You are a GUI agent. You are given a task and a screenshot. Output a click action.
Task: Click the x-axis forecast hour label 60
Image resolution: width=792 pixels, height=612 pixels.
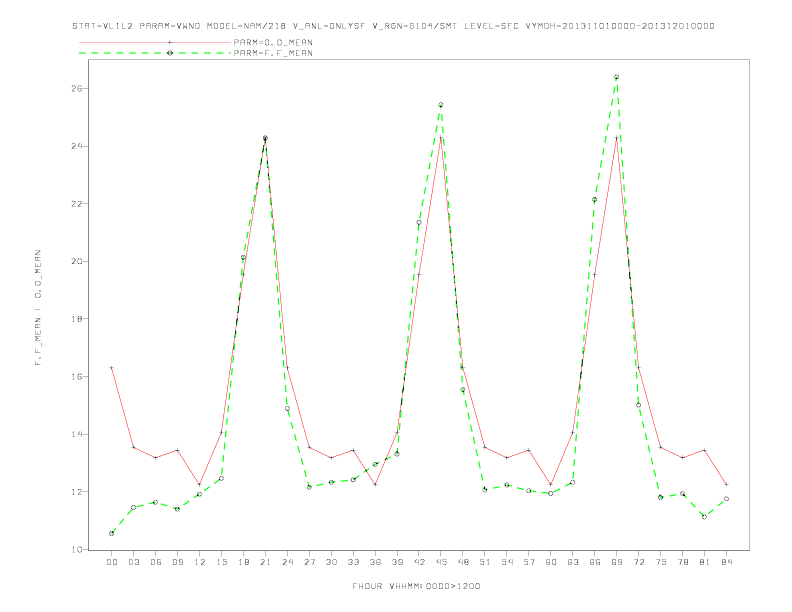[551, 562]
